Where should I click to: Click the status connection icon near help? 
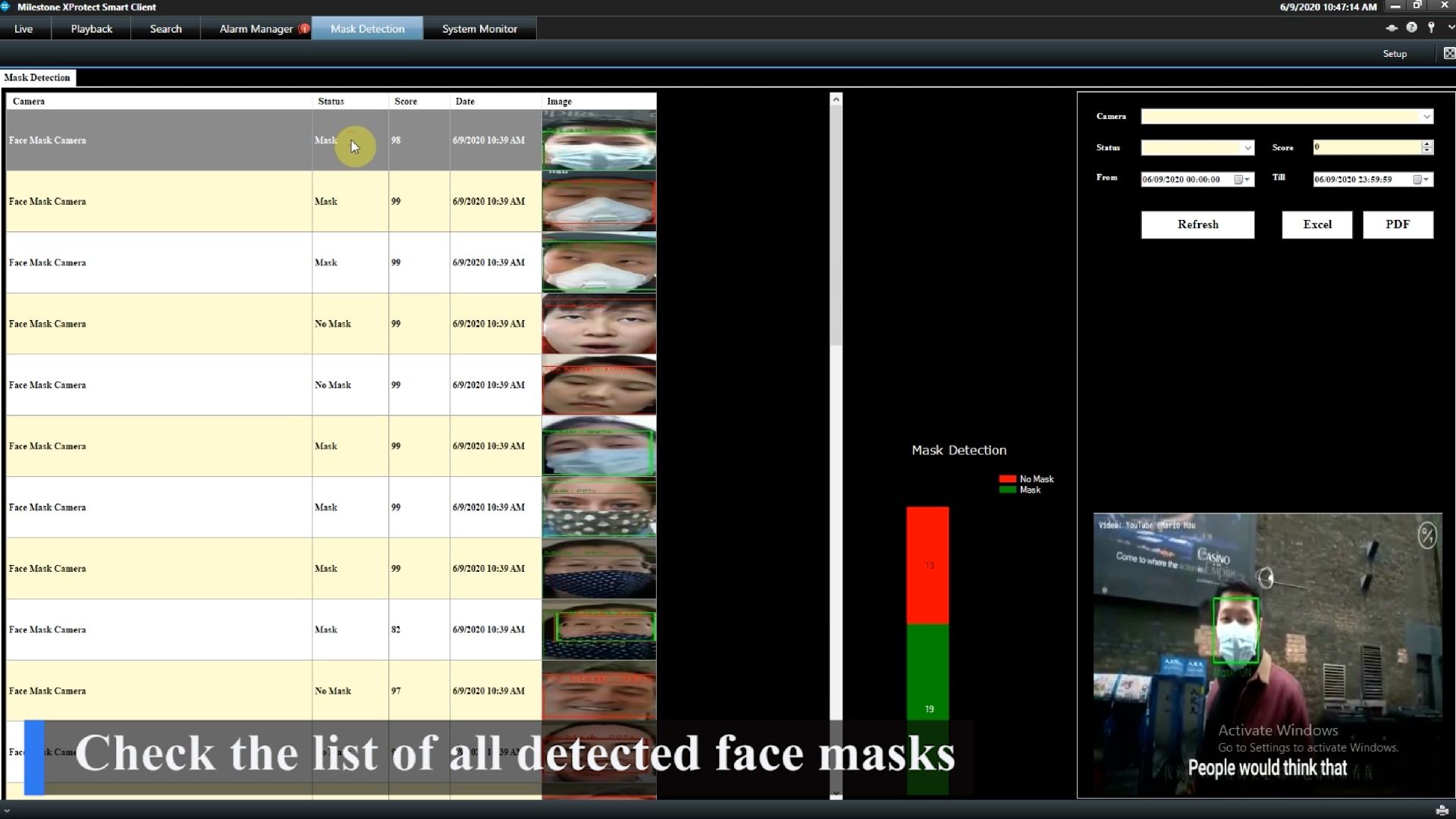[1391, 28]
